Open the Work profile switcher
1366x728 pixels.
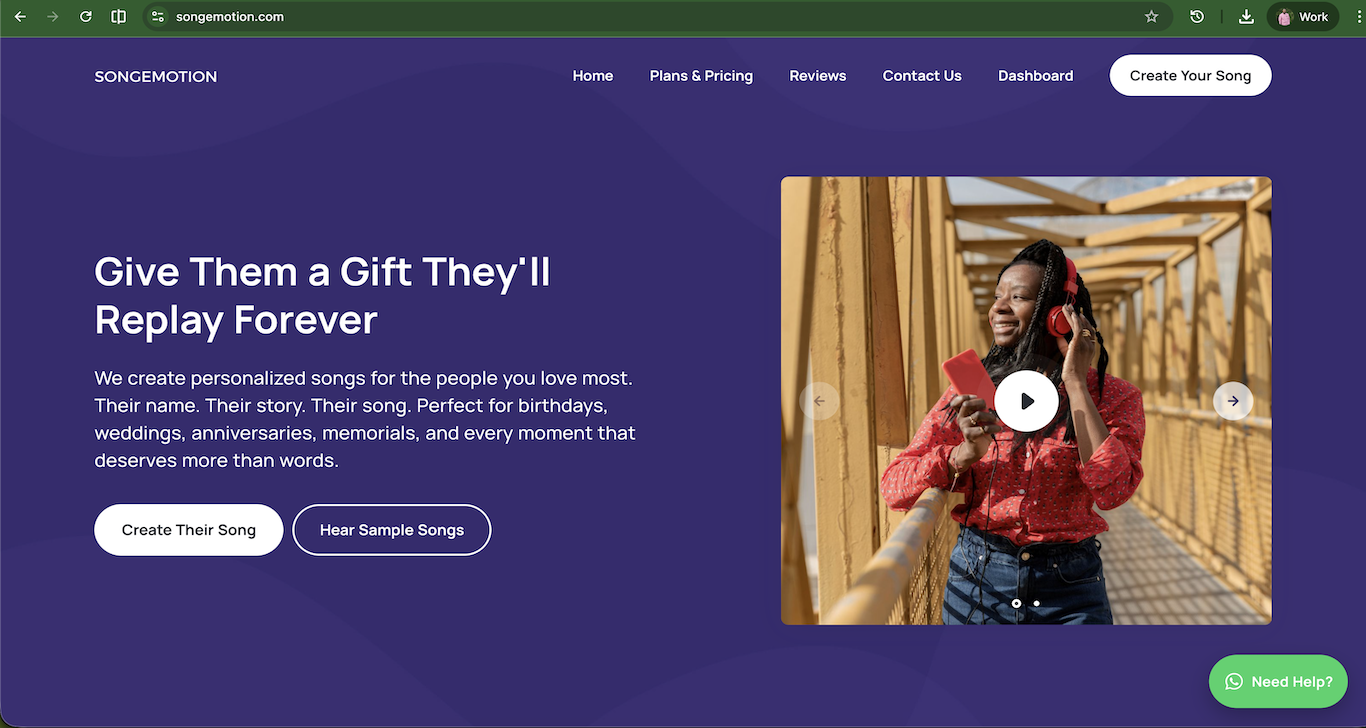1303,17
